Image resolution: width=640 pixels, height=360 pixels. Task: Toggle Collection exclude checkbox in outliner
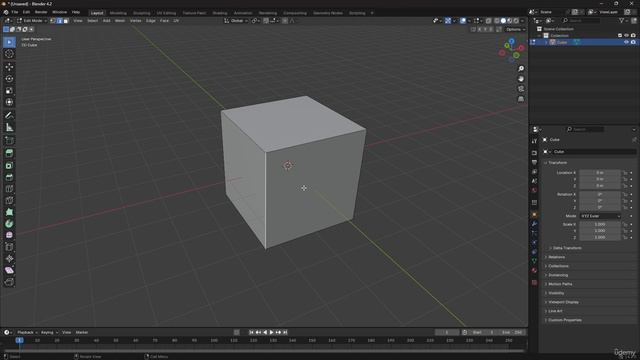(620, 36)
